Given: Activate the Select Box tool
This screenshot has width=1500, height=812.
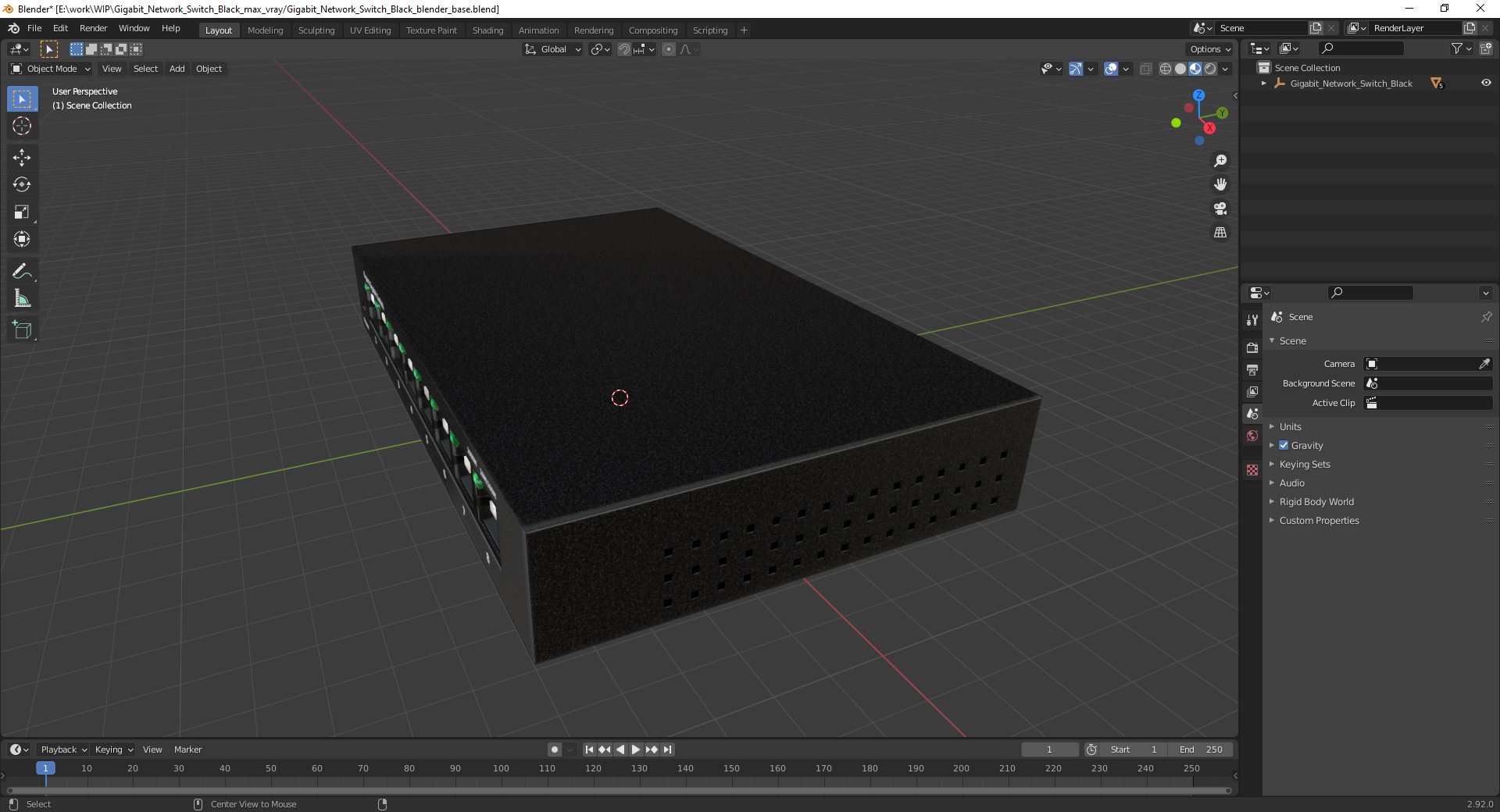Looking at the screenshot, I should (x=22, y=99).
